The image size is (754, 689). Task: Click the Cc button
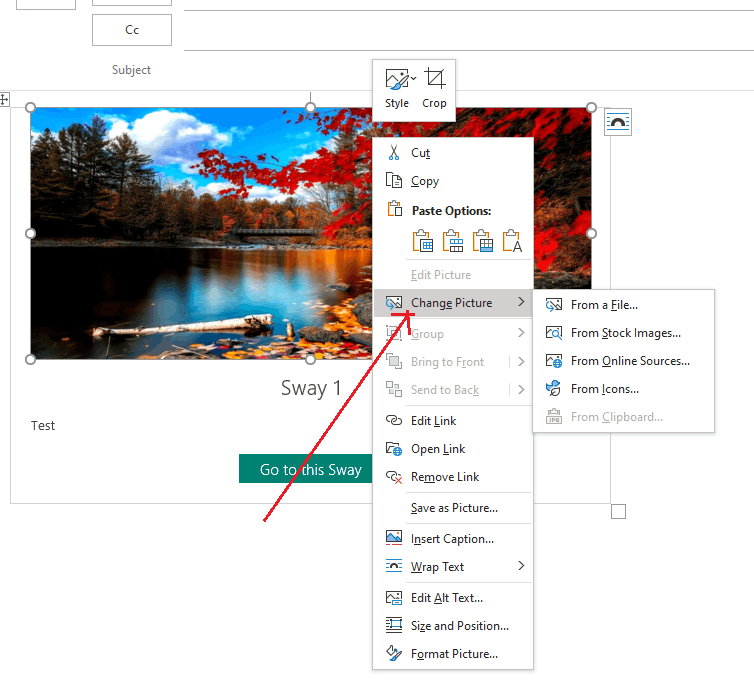pos(132,30)
